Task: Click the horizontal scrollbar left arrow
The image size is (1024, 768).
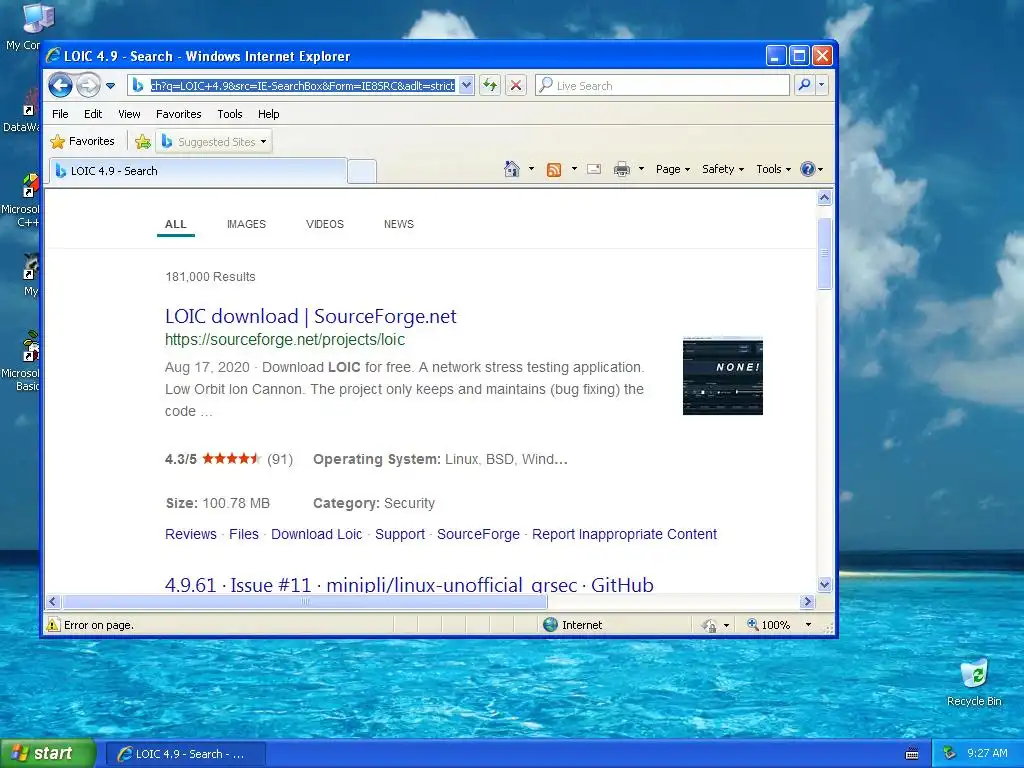Action: (54, 601)
